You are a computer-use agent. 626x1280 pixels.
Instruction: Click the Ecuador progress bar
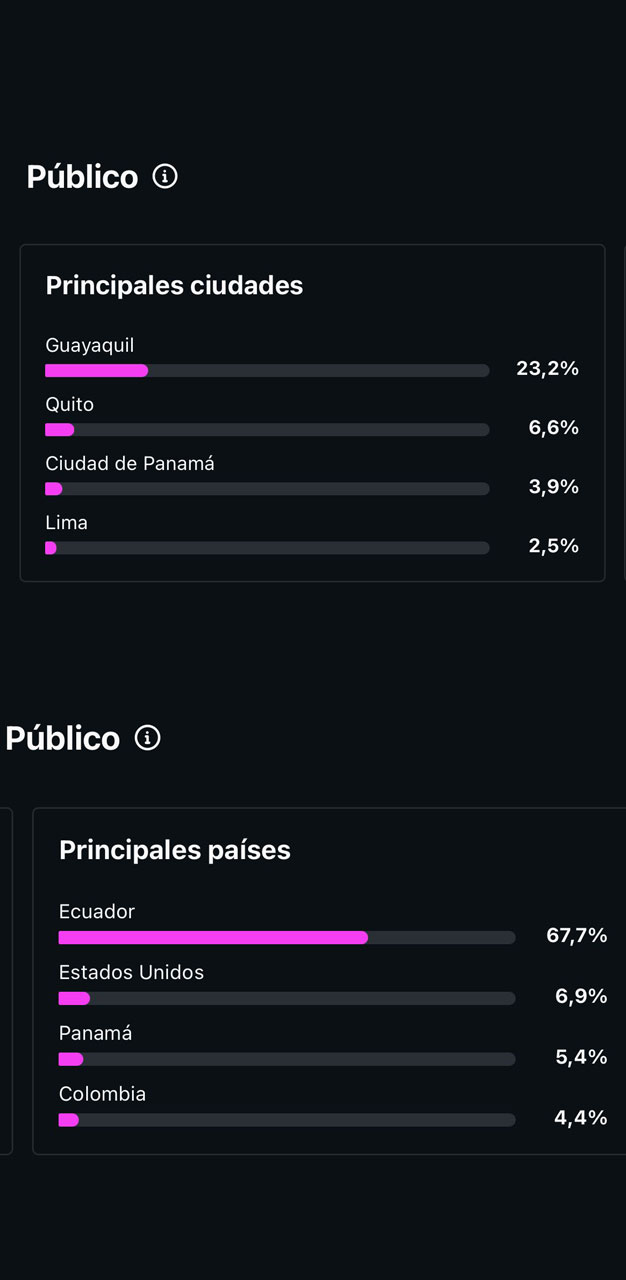tap(287, 938)
